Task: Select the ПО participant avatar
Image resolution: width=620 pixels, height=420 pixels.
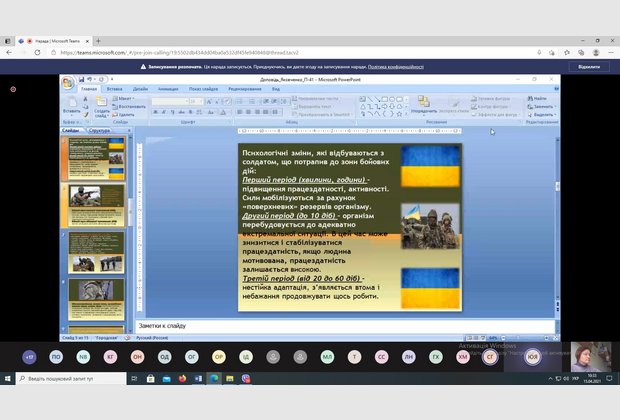Action: [x=56, y=356]
